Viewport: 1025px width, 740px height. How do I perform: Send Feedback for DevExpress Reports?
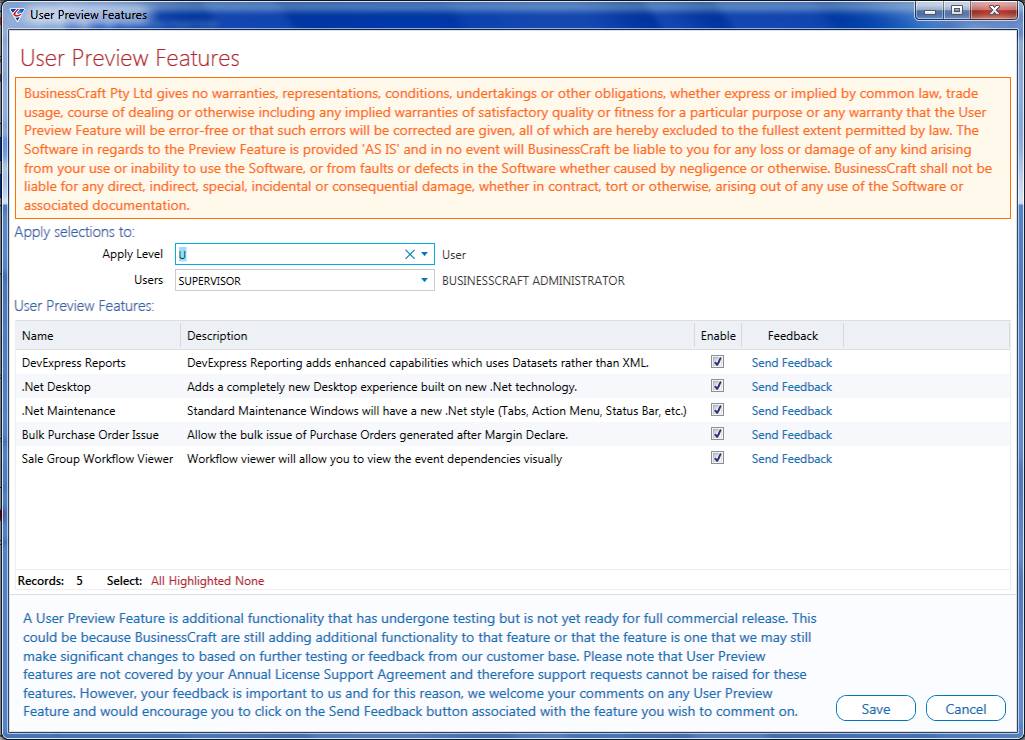coord(792,363)
